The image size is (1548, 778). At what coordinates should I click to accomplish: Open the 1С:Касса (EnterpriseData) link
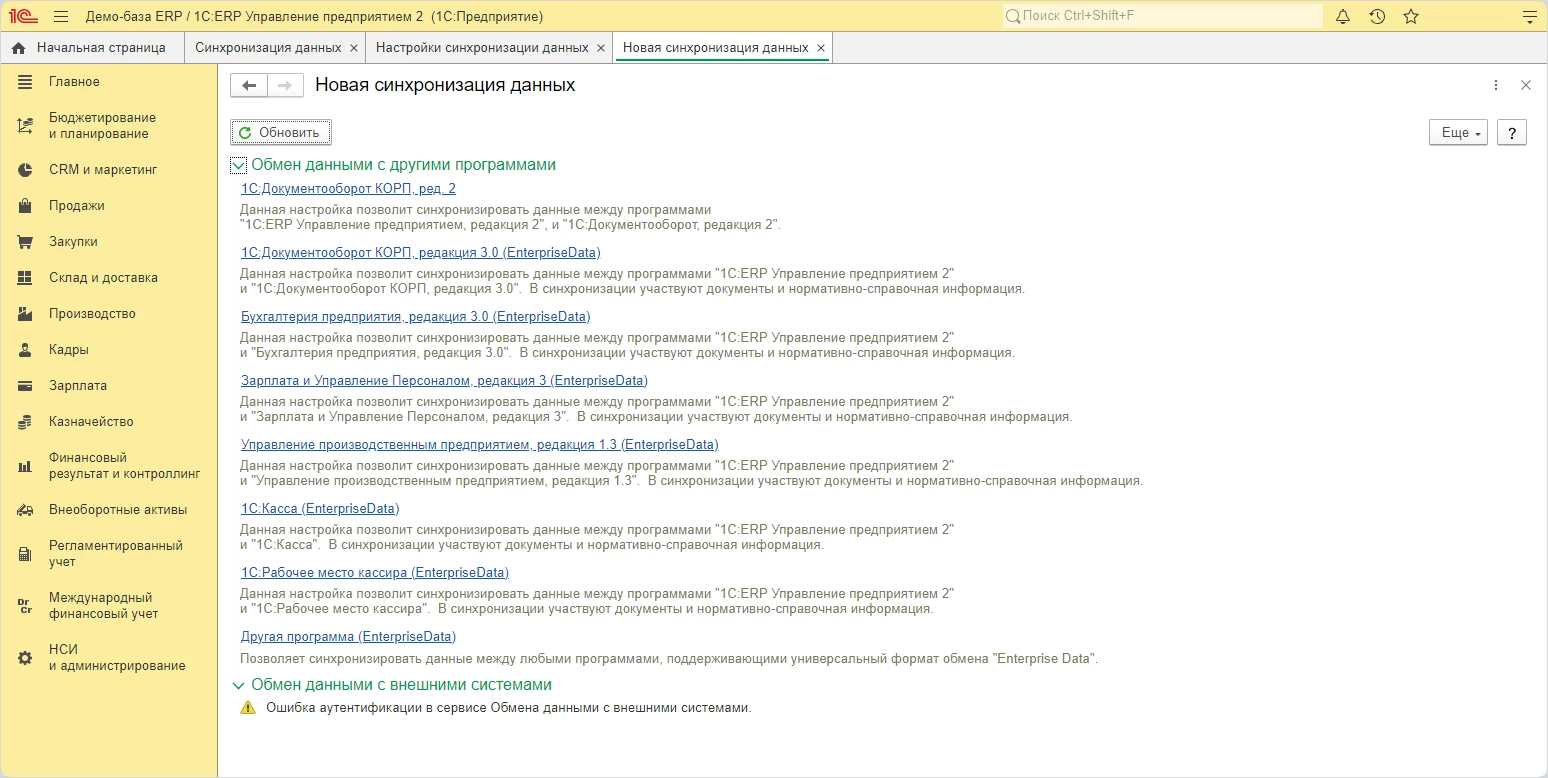pos(320,509)
